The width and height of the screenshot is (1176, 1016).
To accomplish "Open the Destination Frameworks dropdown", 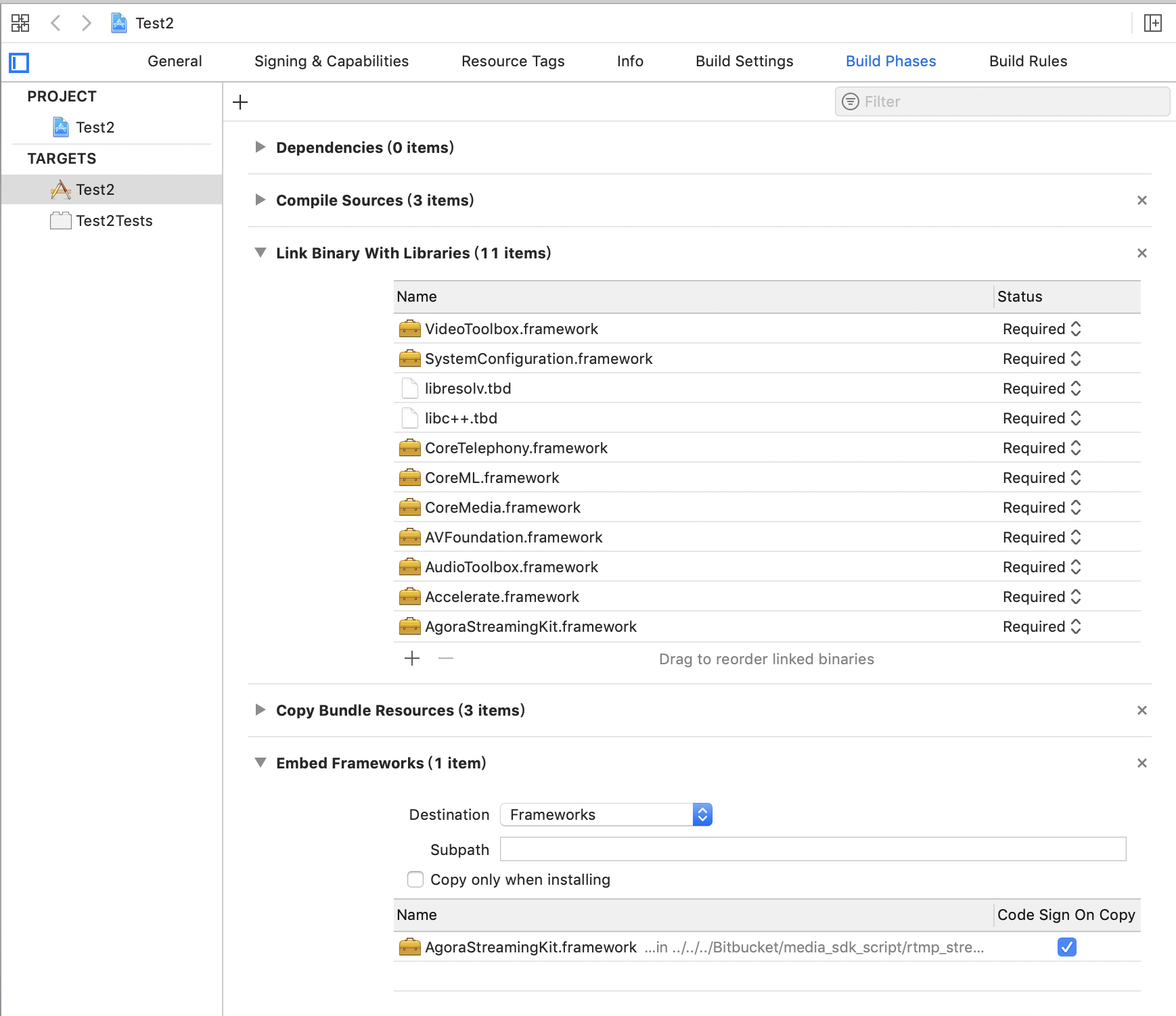I will pyautogui.click(x=606, y=814).
